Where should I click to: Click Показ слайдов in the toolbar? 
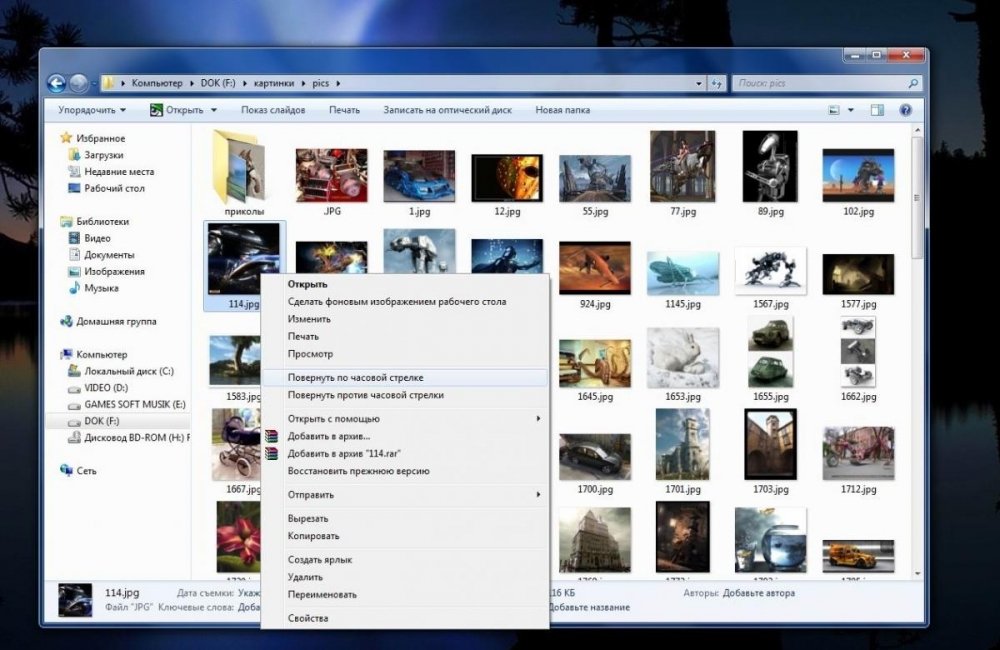click(273, 110)
